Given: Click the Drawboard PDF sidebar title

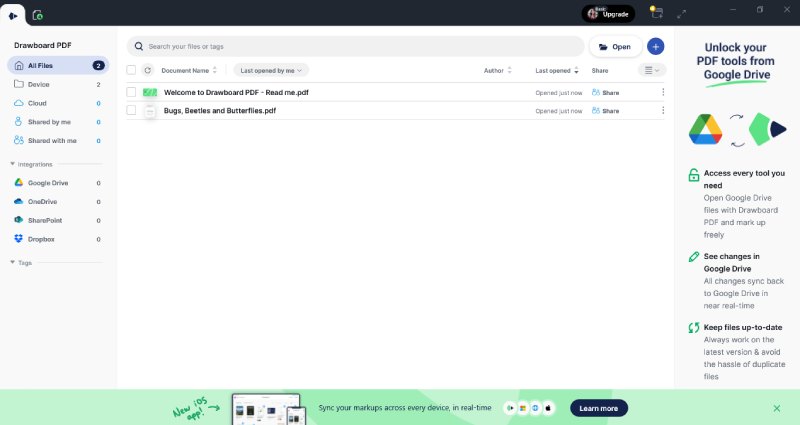Looking at the screenshot, I should click(x=43, y=45).
